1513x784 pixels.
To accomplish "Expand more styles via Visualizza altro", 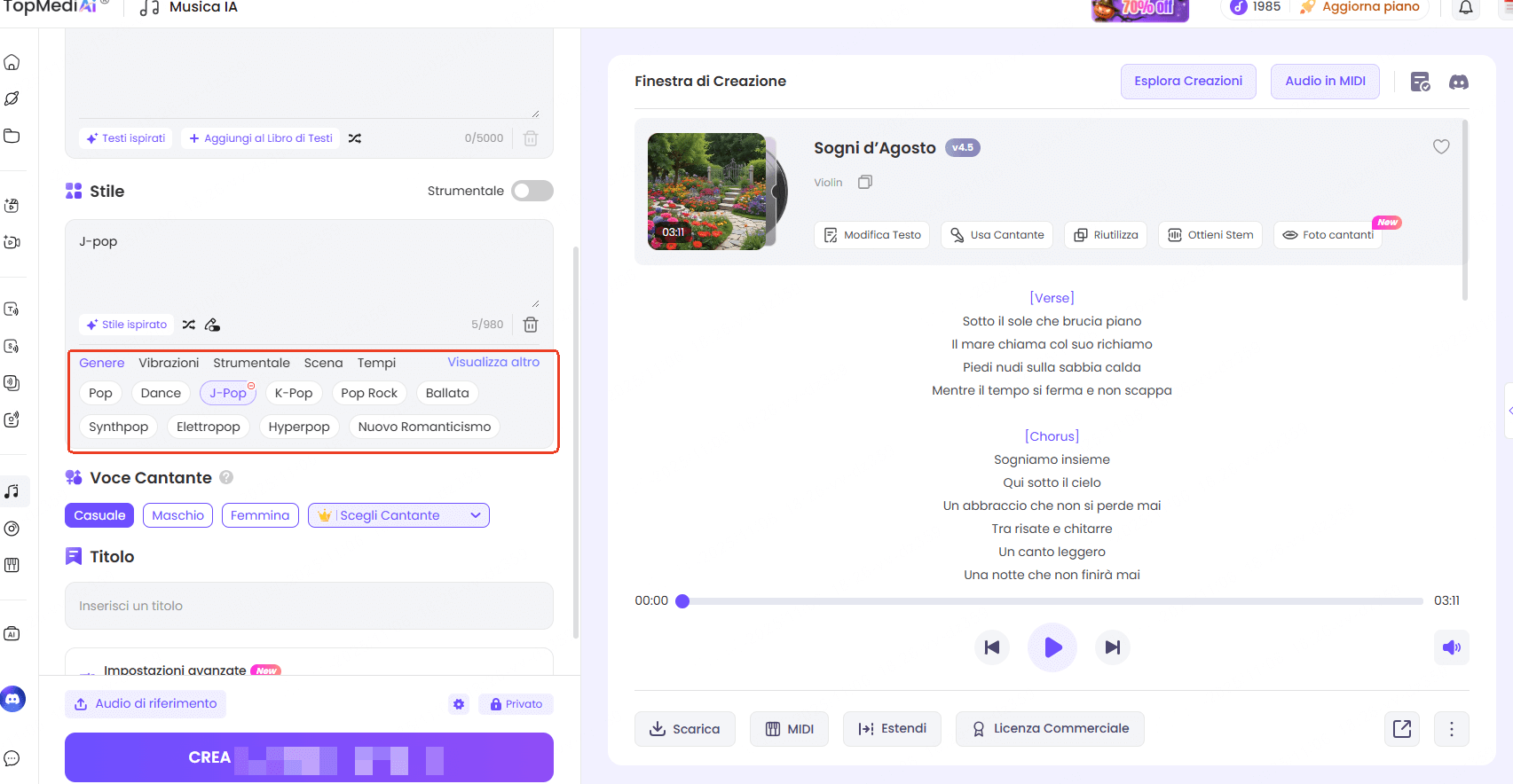I will coord(493,362).
